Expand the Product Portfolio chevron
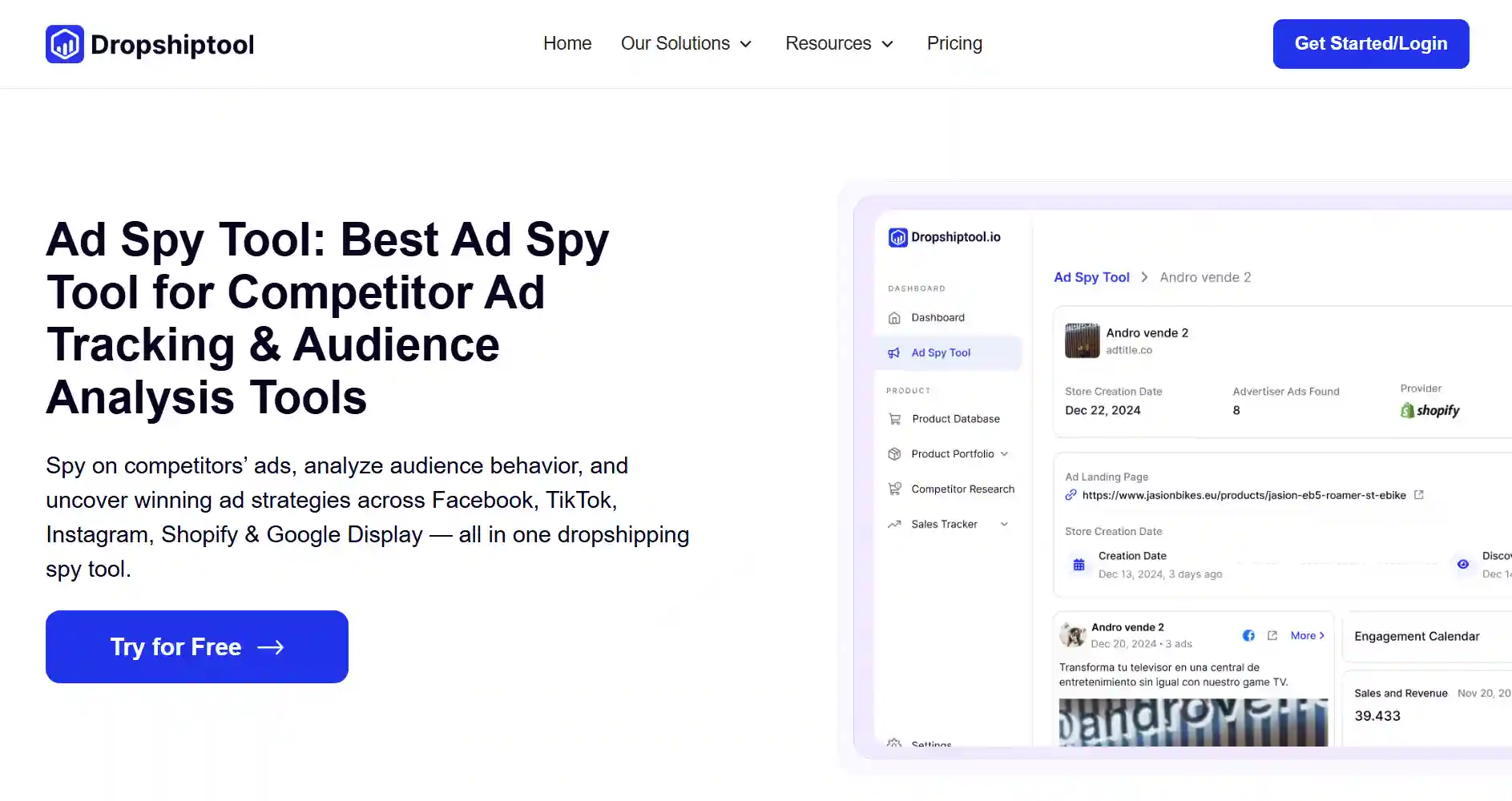Screen dimensions: 1512x801 pyautogui.click(x=1004, y=454)
